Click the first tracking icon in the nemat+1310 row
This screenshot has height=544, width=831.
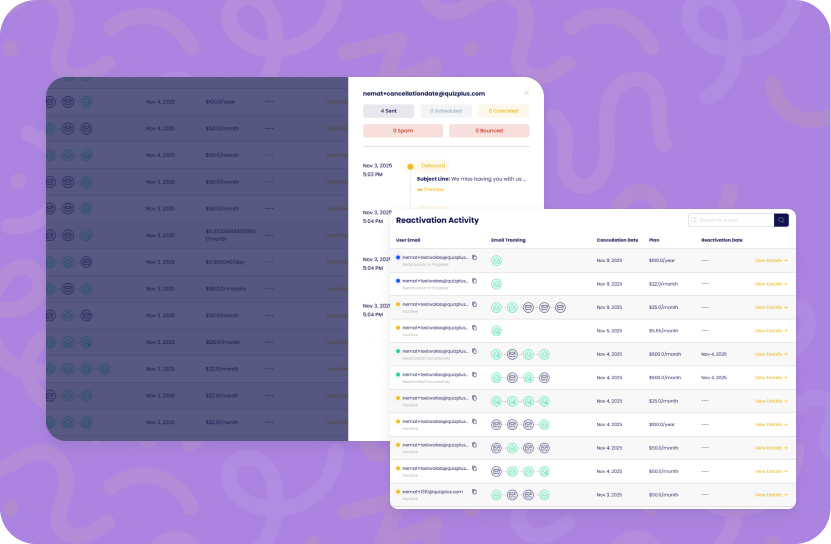496,495
